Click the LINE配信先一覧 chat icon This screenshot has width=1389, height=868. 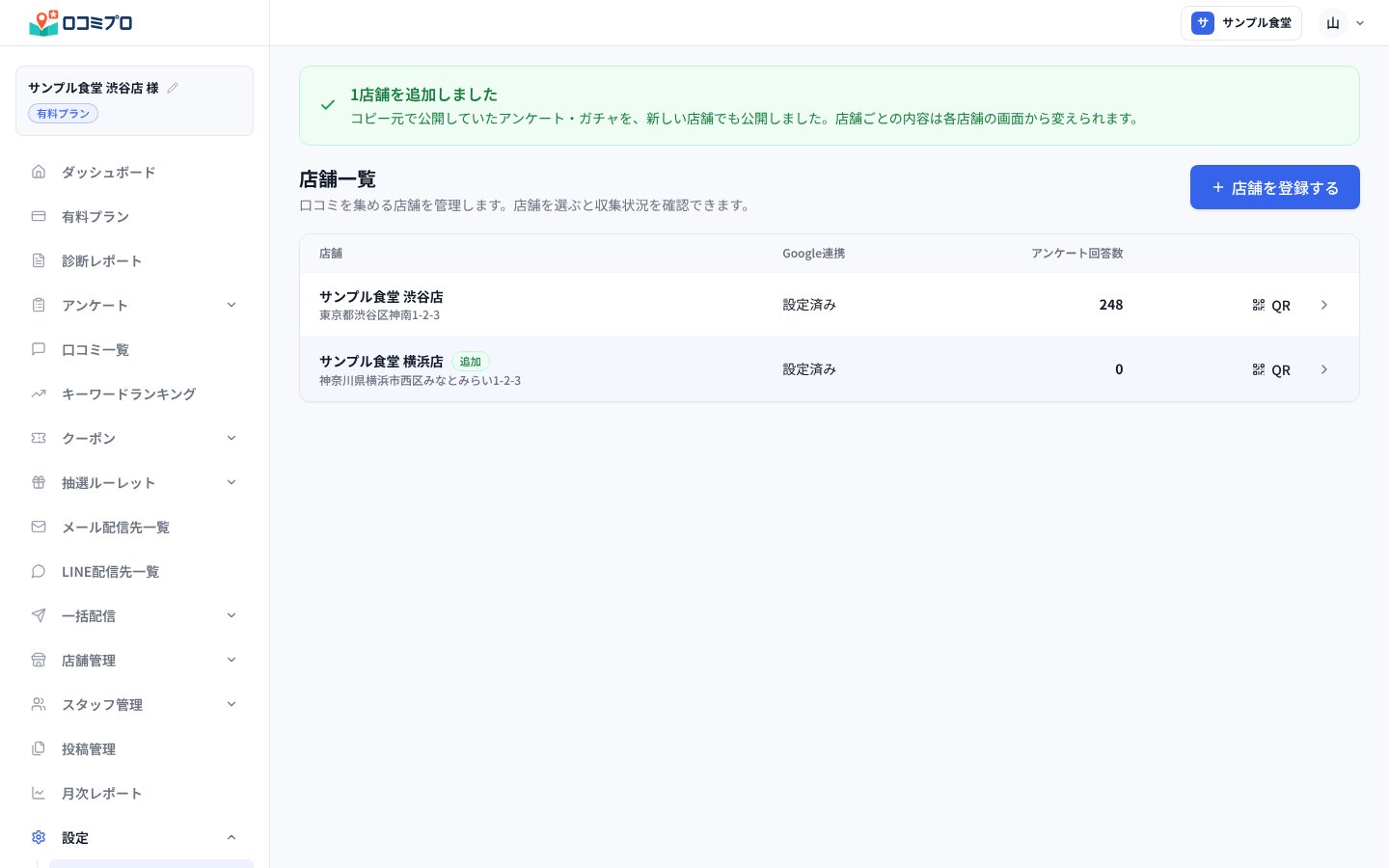(x=39, y=571)
